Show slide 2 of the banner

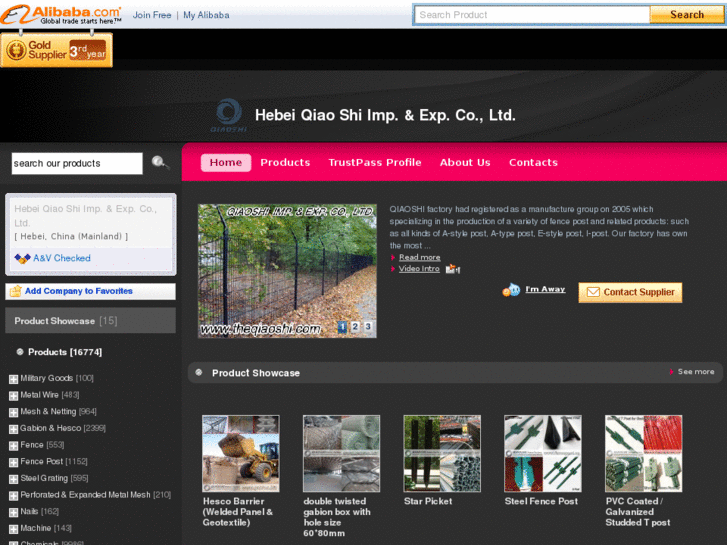point(355,327)
